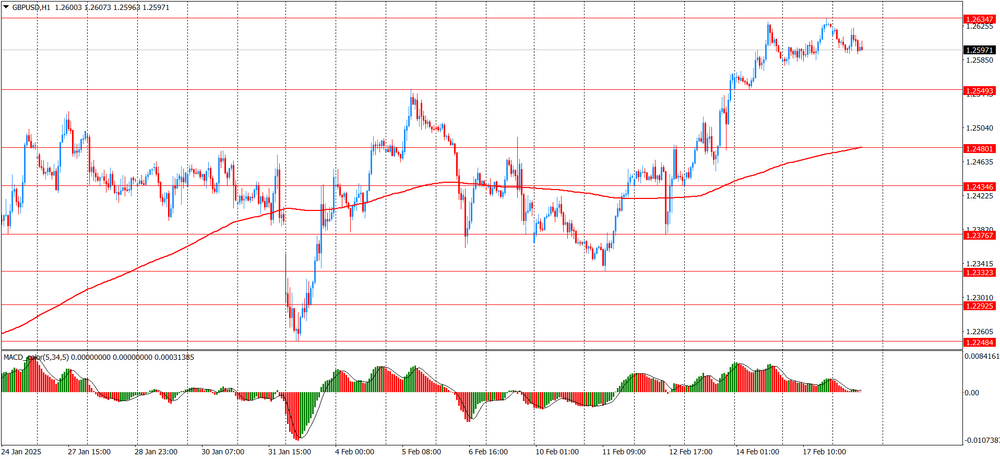Select the 1.25493 horizontal level label
The image size is (1000, 459).
(980, 91)
